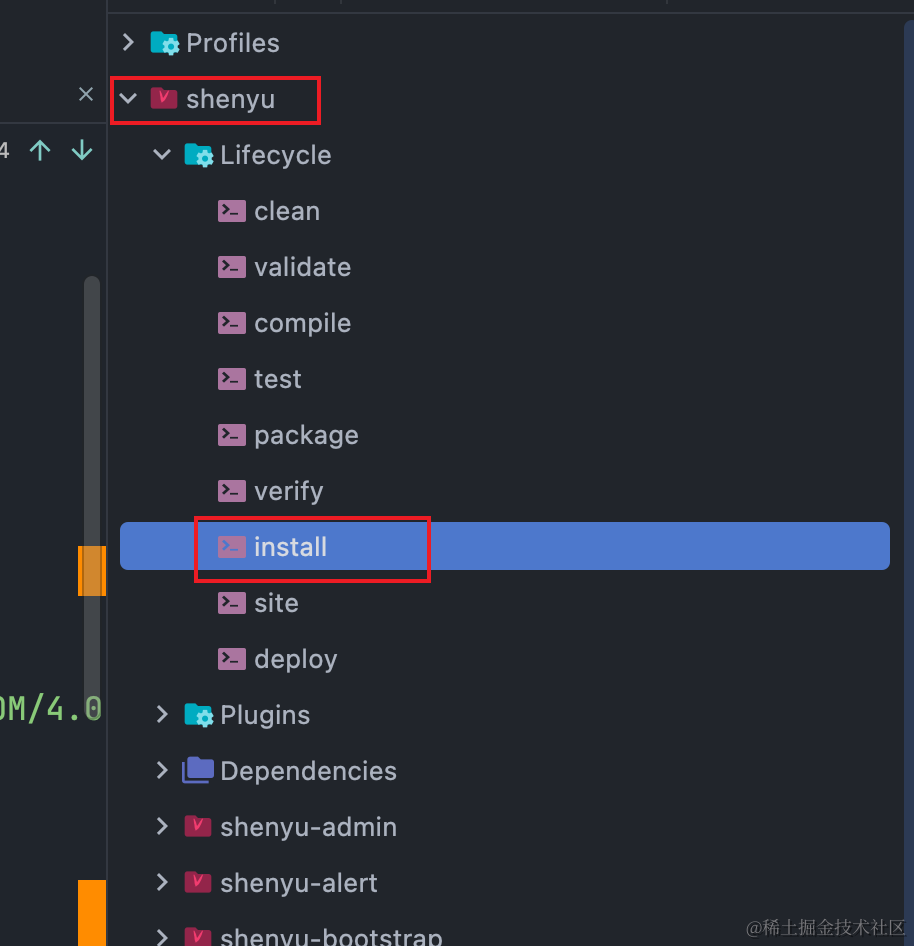Viewport: 914px width, 946px height.
Task: Click the verify goal terminal icon
Action: [x=232, y=491]
